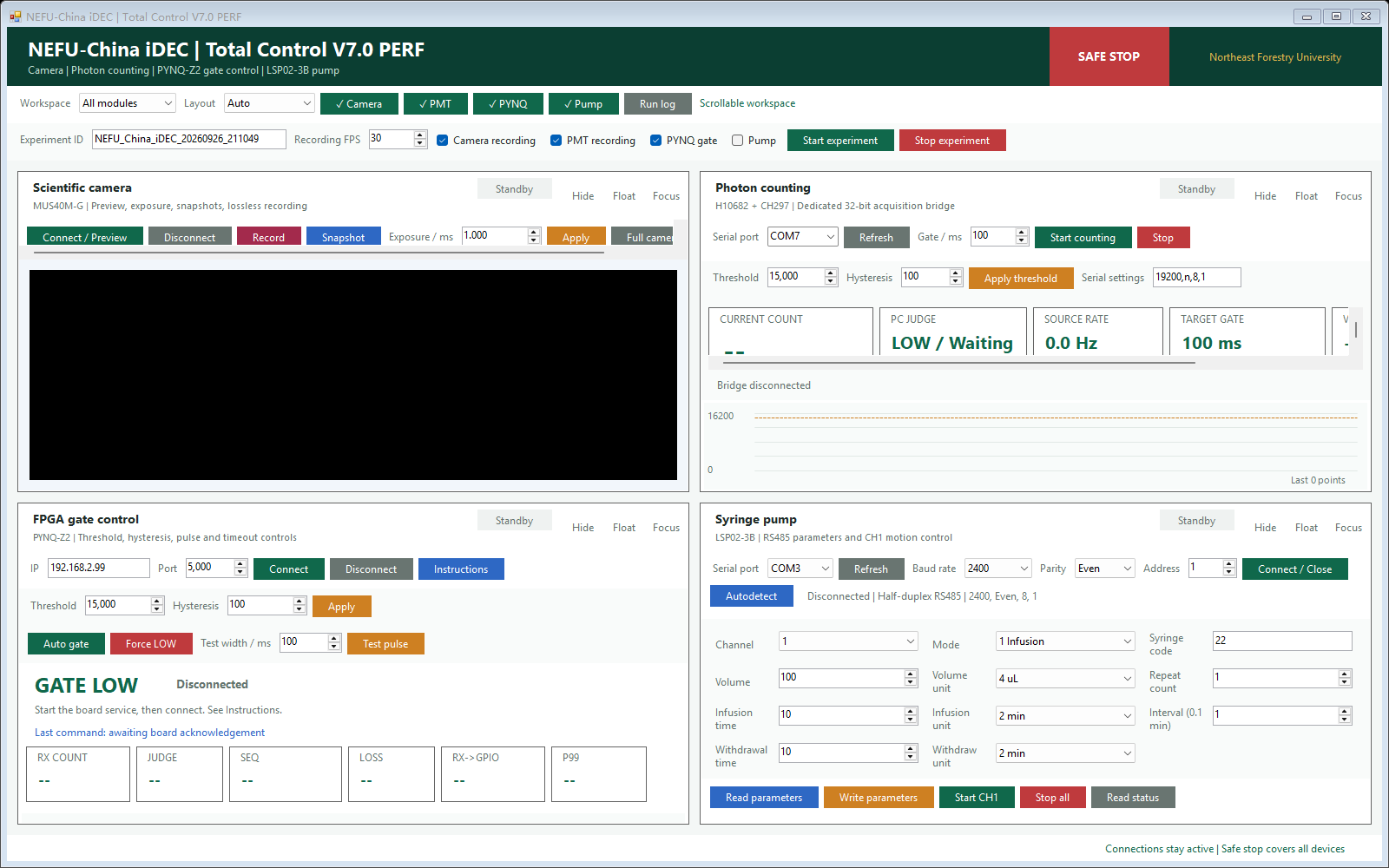
Task: Click Focus link on Syringe pump panel
Action: 1348,528
